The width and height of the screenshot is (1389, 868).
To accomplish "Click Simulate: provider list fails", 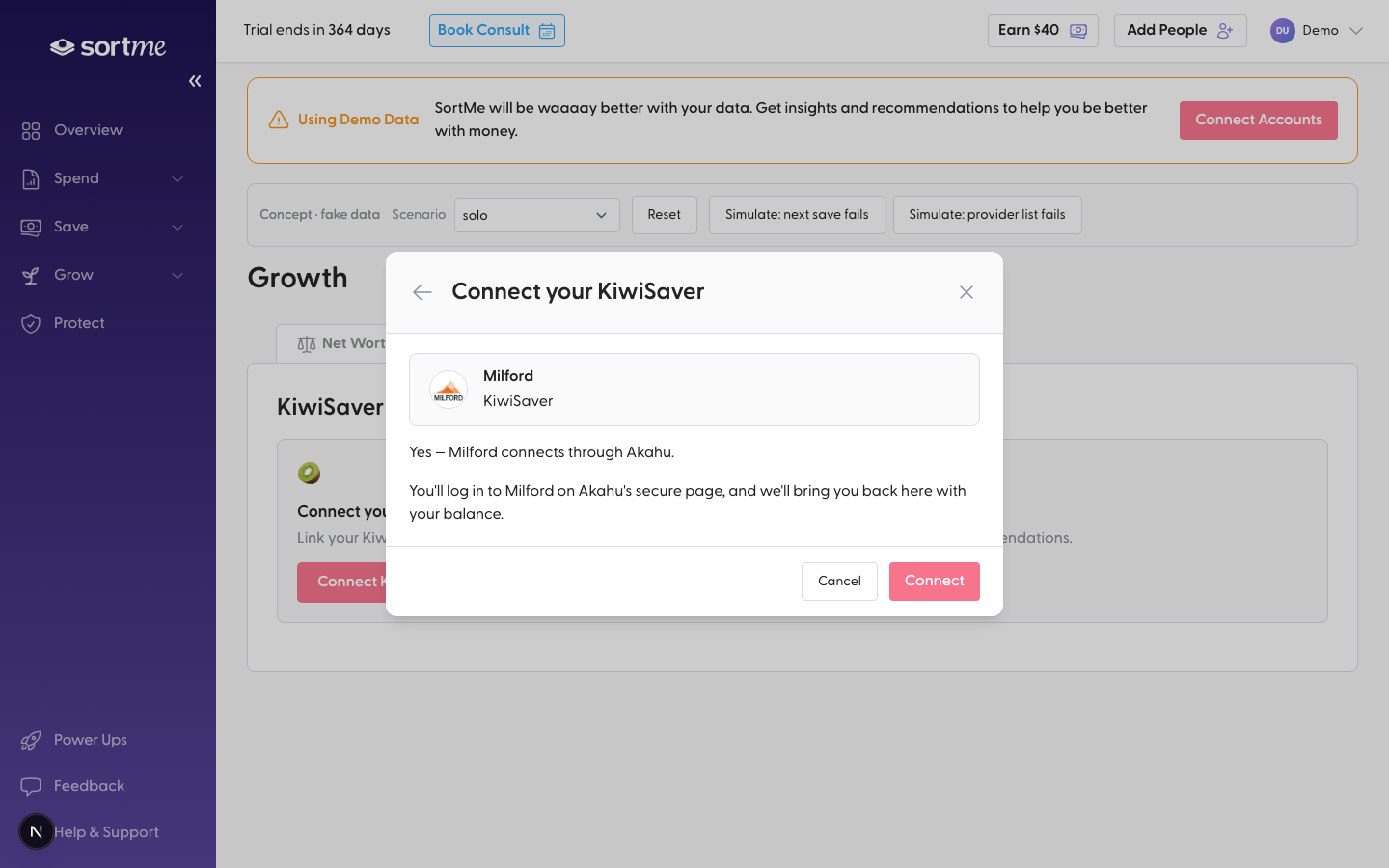I will pos(988,215).
